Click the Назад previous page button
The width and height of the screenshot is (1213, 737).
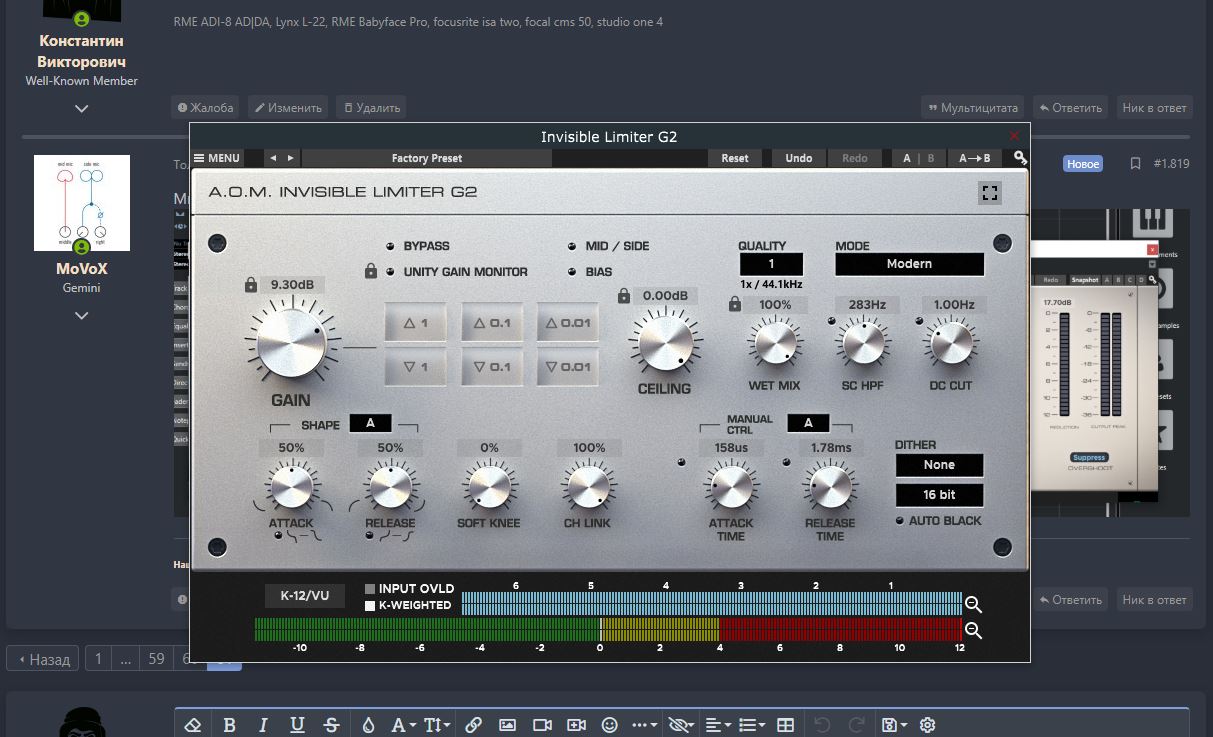(43, 659)
